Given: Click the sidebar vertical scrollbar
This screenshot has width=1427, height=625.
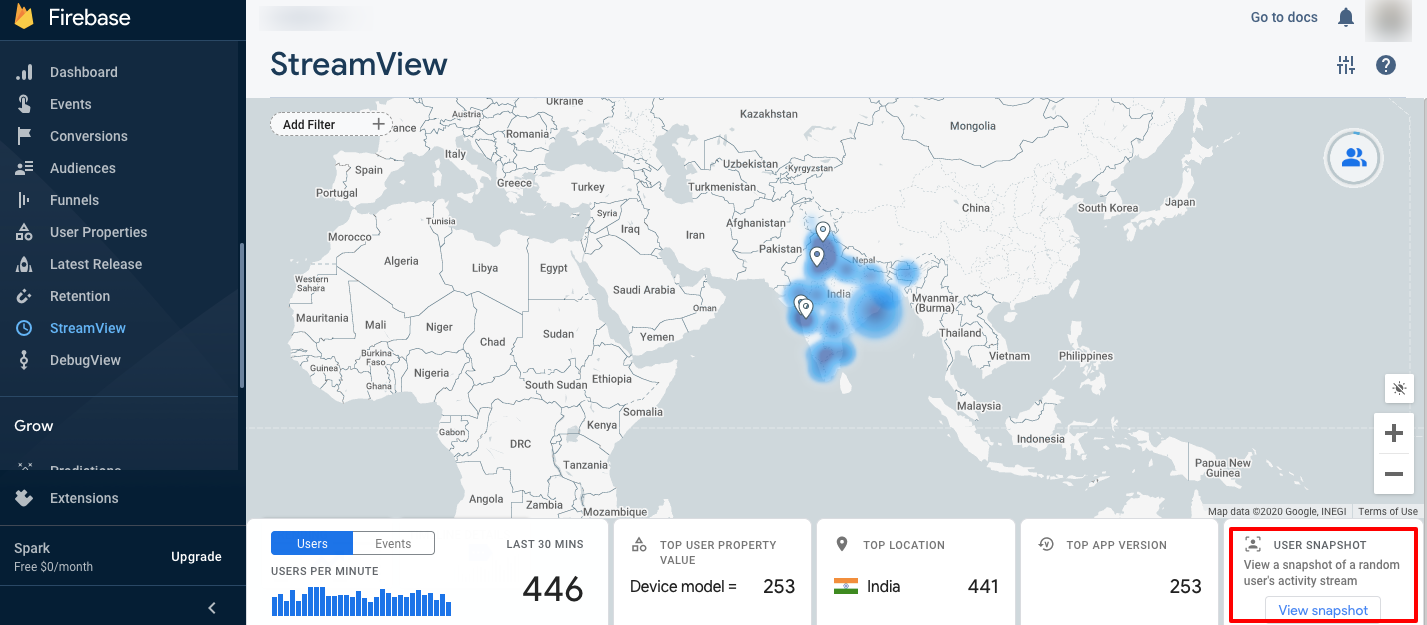Looking at the screenshot, I should [241, 316].
